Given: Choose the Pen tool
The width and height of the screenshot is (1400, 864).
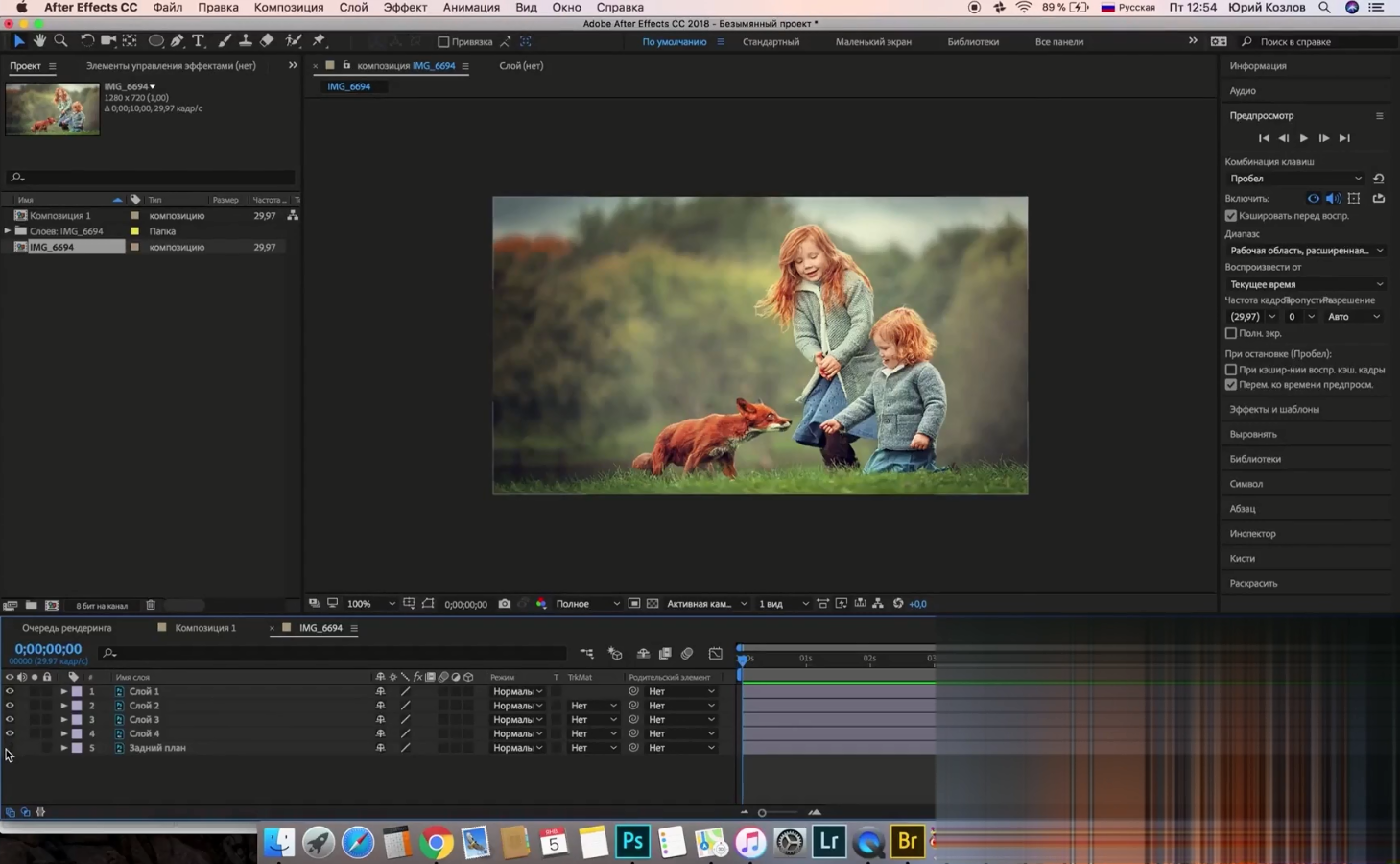Looking at the screenshot, I should (x=178, y=41).
